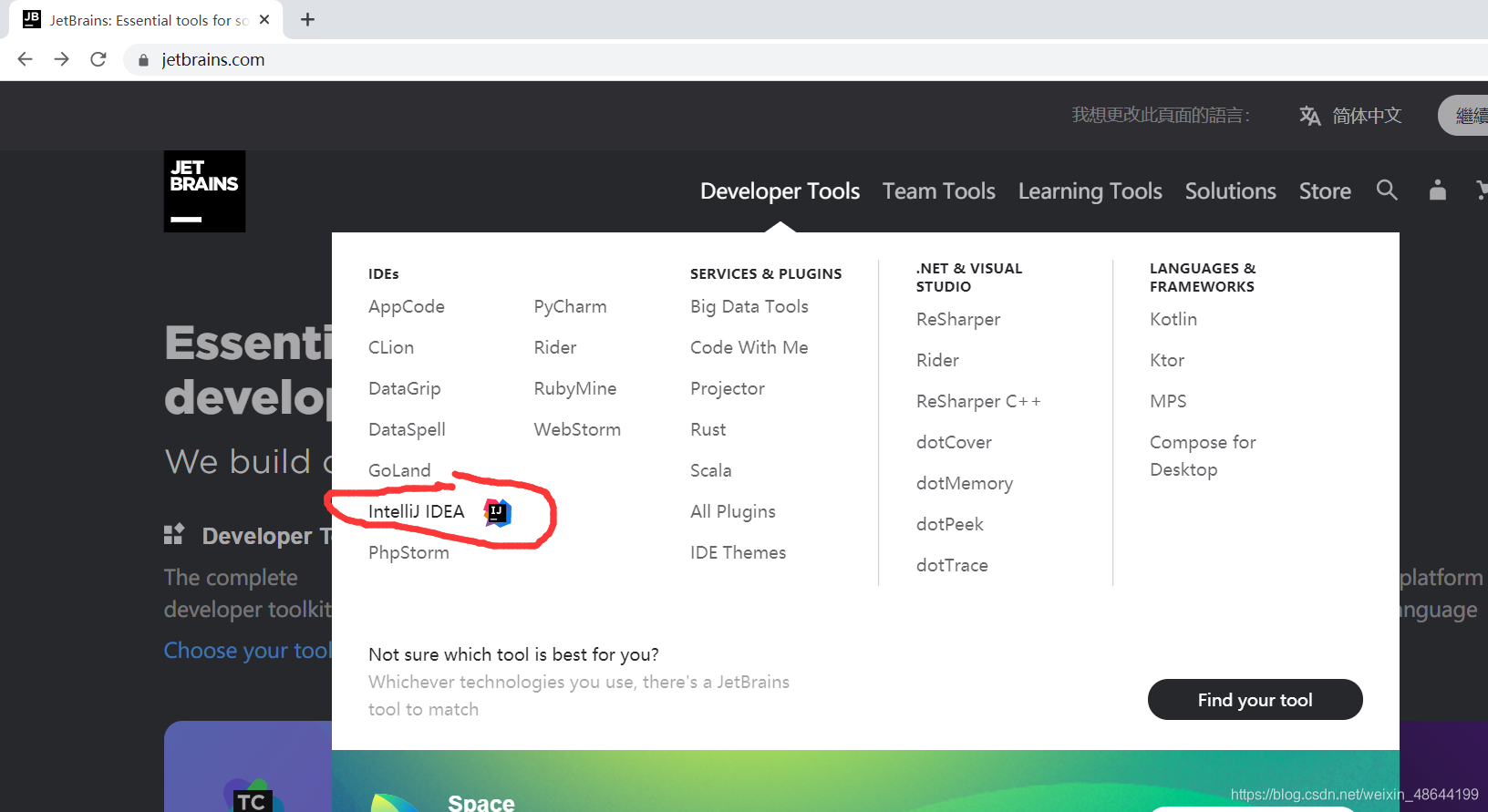Screen dimensions: 1488x812
Task: Open a new browser tab
Action: 307,19
